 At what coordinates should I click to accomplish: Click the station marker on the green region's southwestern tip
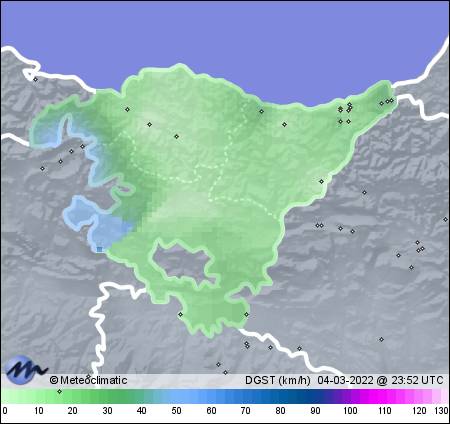point(180,314)
